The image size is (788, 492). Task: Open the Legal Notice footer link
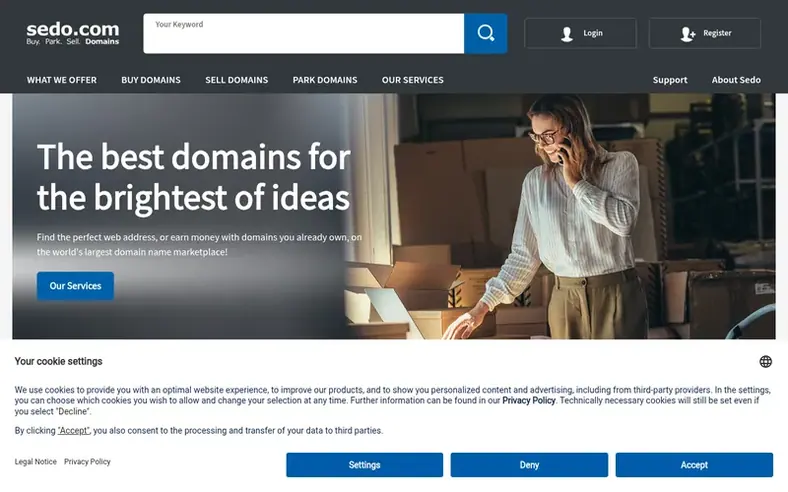36,462
